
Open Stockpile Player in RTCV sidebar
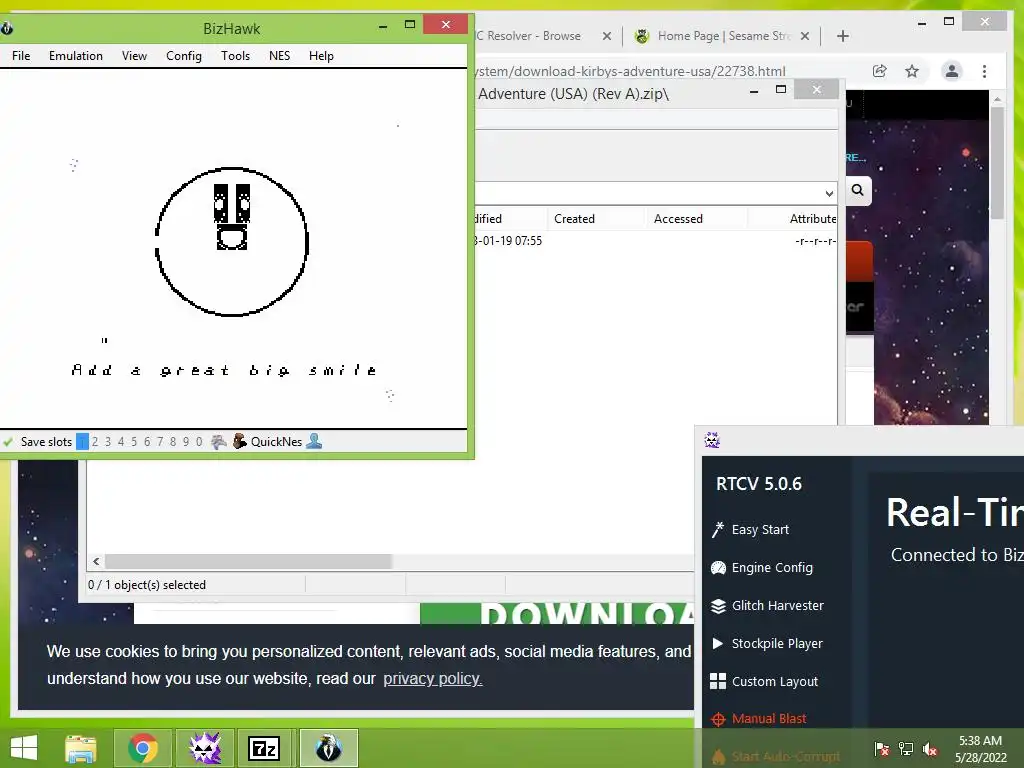(x=777, y=643)
